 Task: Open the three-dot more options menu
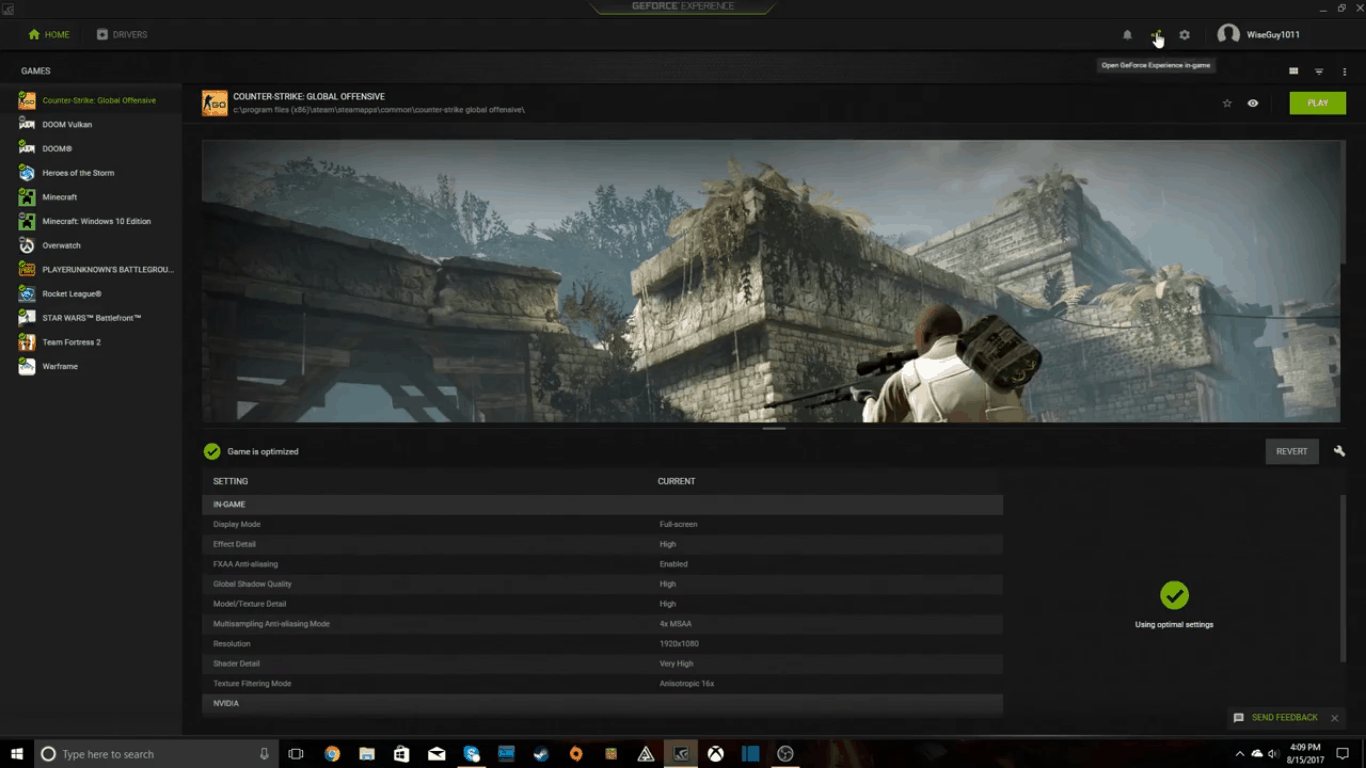click(1344, 71)
